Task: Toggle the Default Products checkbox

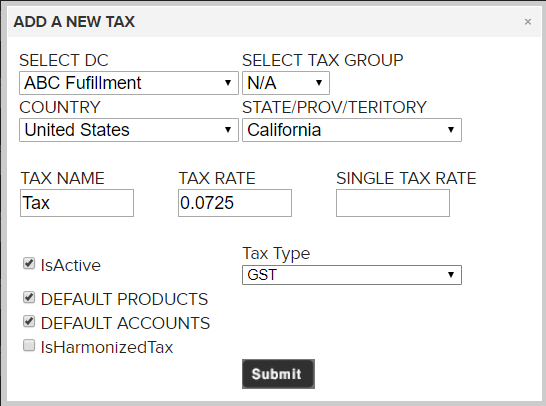Action: pyautogui.click(x=29, y=297)
